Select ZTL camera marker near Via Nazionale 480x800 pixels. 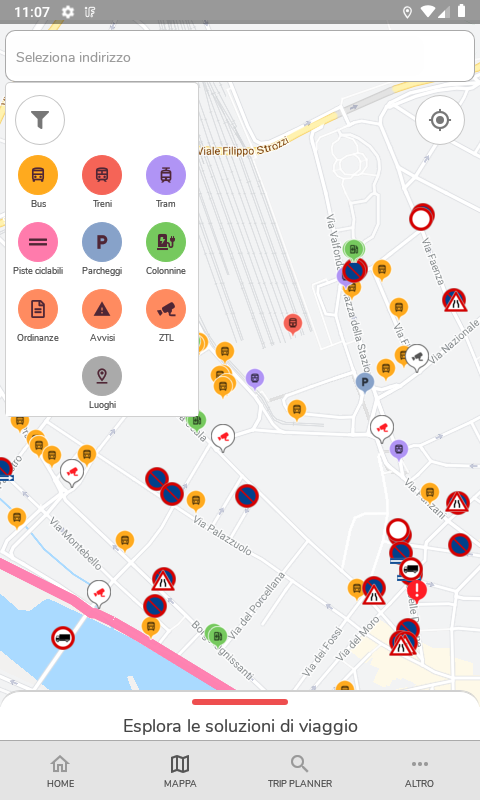click(x=417, y=356)
